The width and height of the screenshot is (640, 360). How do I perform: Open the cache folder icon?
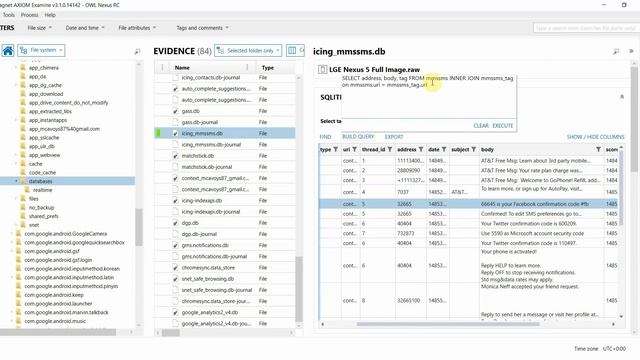coord(23,164)
